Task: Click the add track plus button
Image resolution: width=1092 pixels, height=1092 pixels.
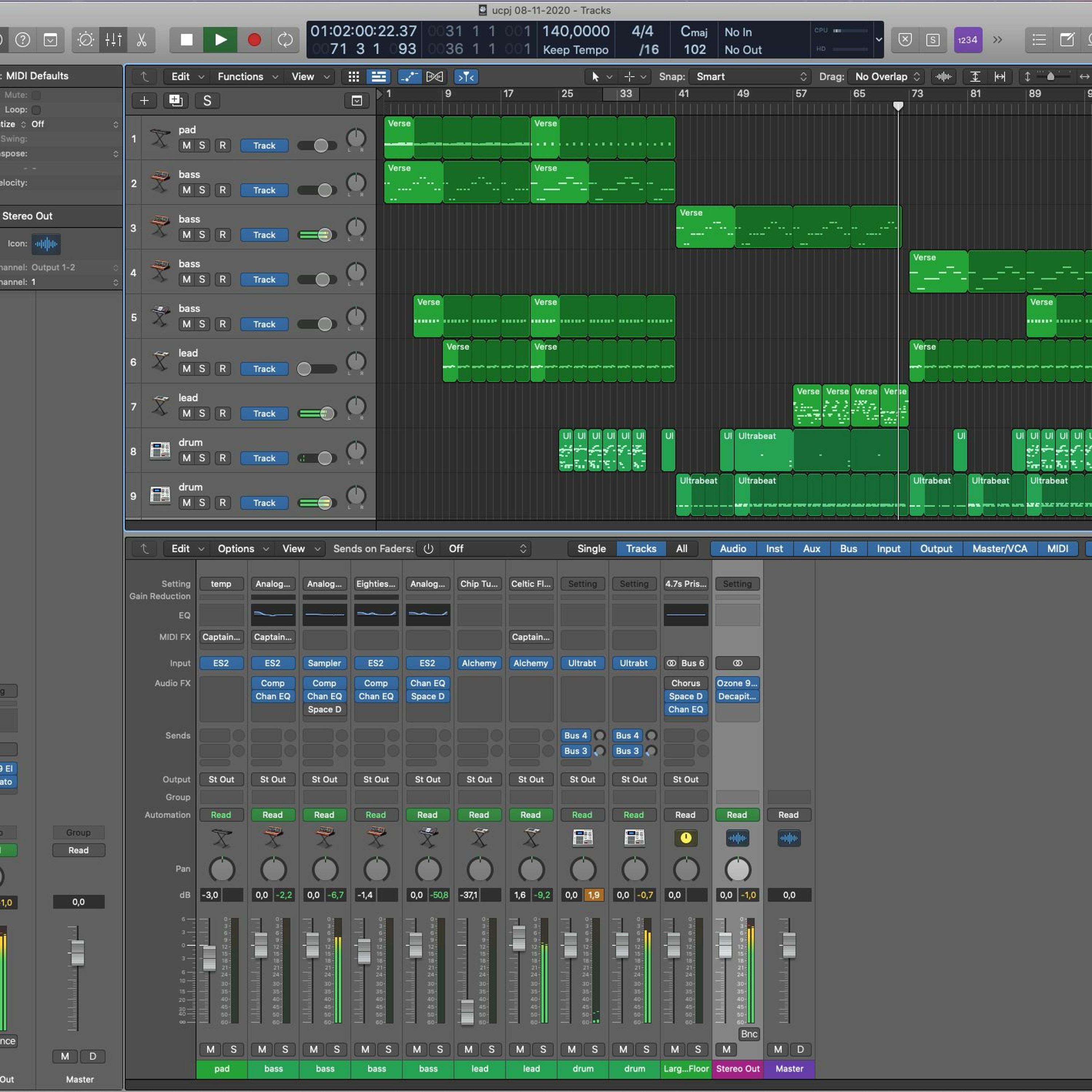Action: pyautogui.click(x=144, y=100)
